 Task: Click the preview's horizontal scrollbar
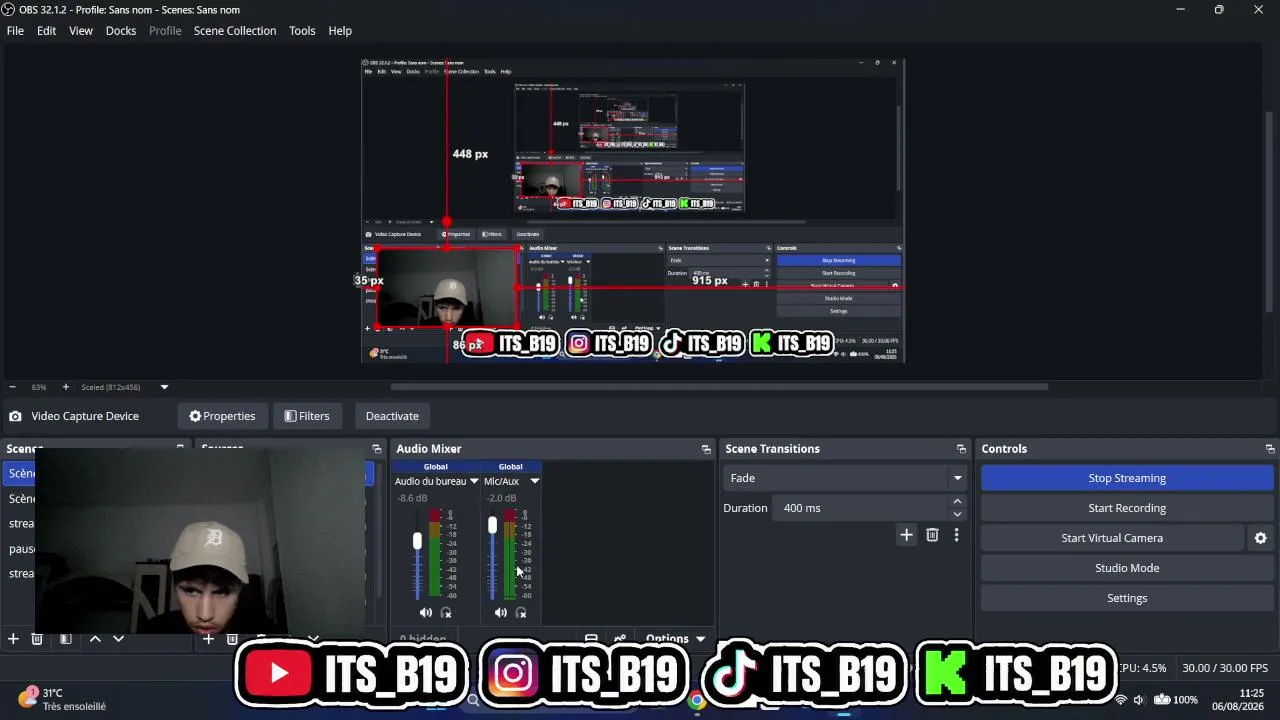click(x=719, y=387)
